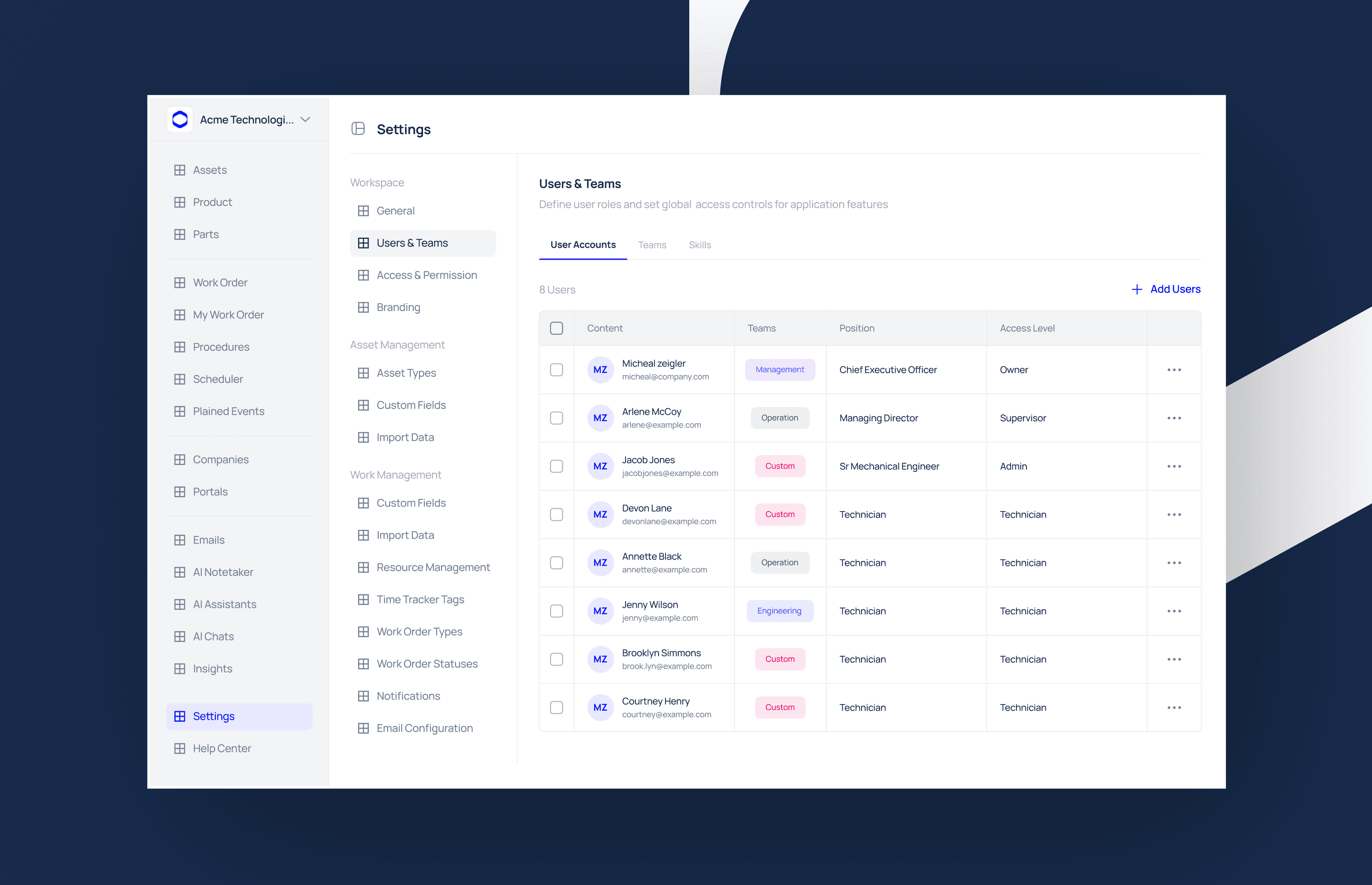Switch to the Teams tab

point(652,245)
